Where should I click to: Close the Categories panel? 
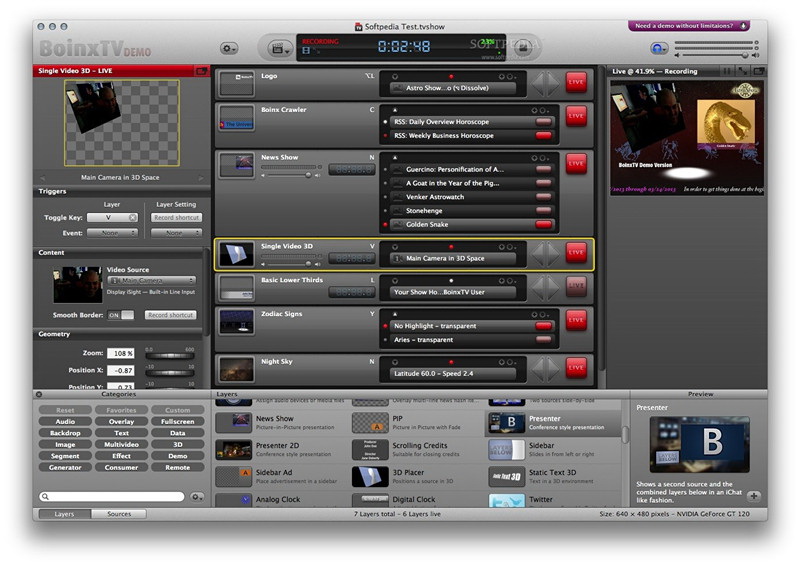[39, 394]
